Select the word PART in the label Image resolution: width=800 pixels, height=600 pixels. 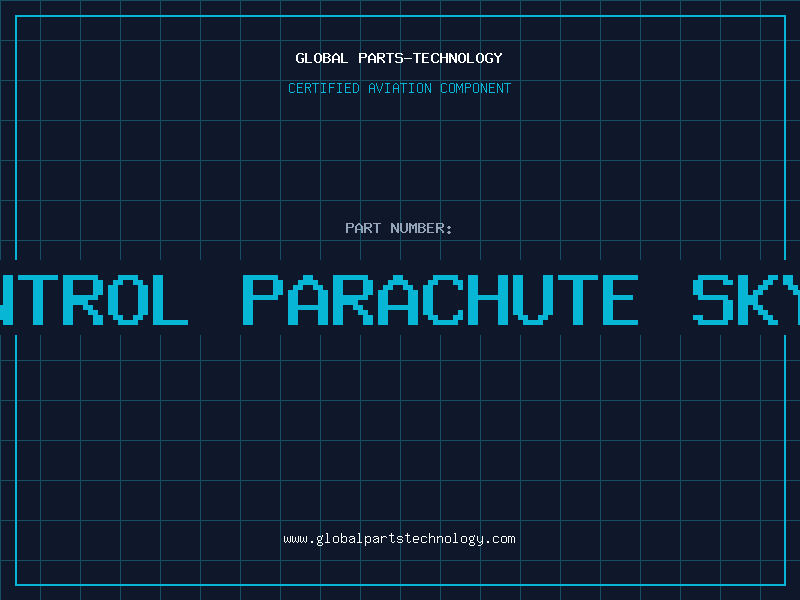pos(363,228)
